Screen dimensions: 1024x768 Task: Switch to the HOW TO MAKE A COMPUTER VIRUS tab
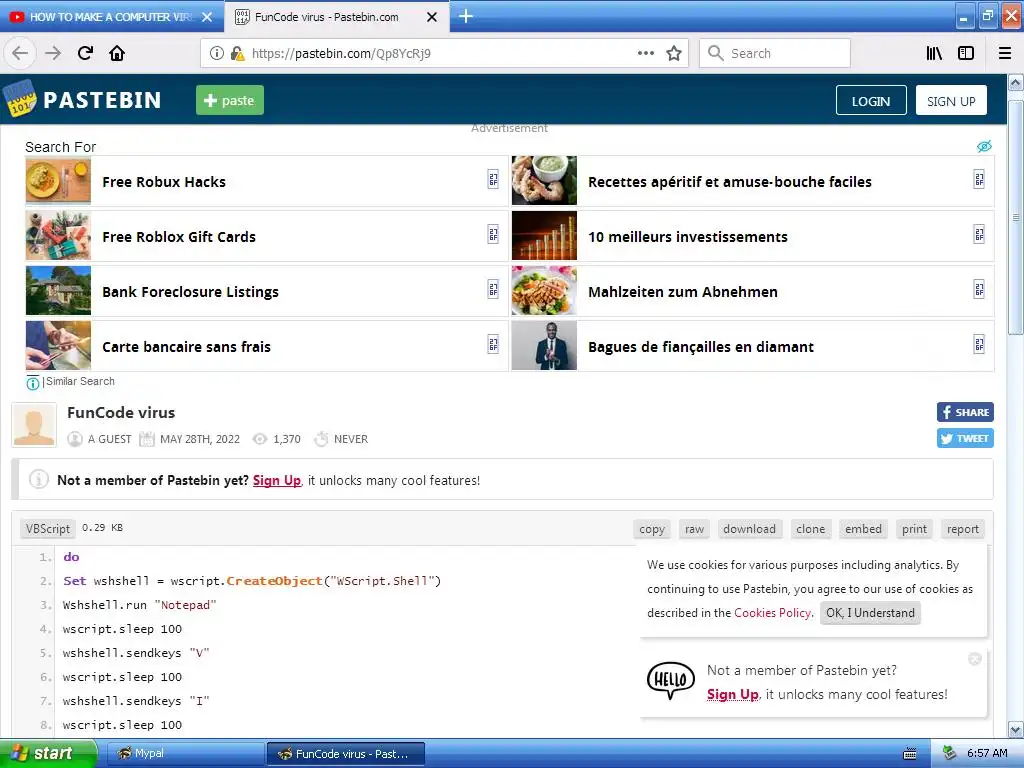point(112,17)
